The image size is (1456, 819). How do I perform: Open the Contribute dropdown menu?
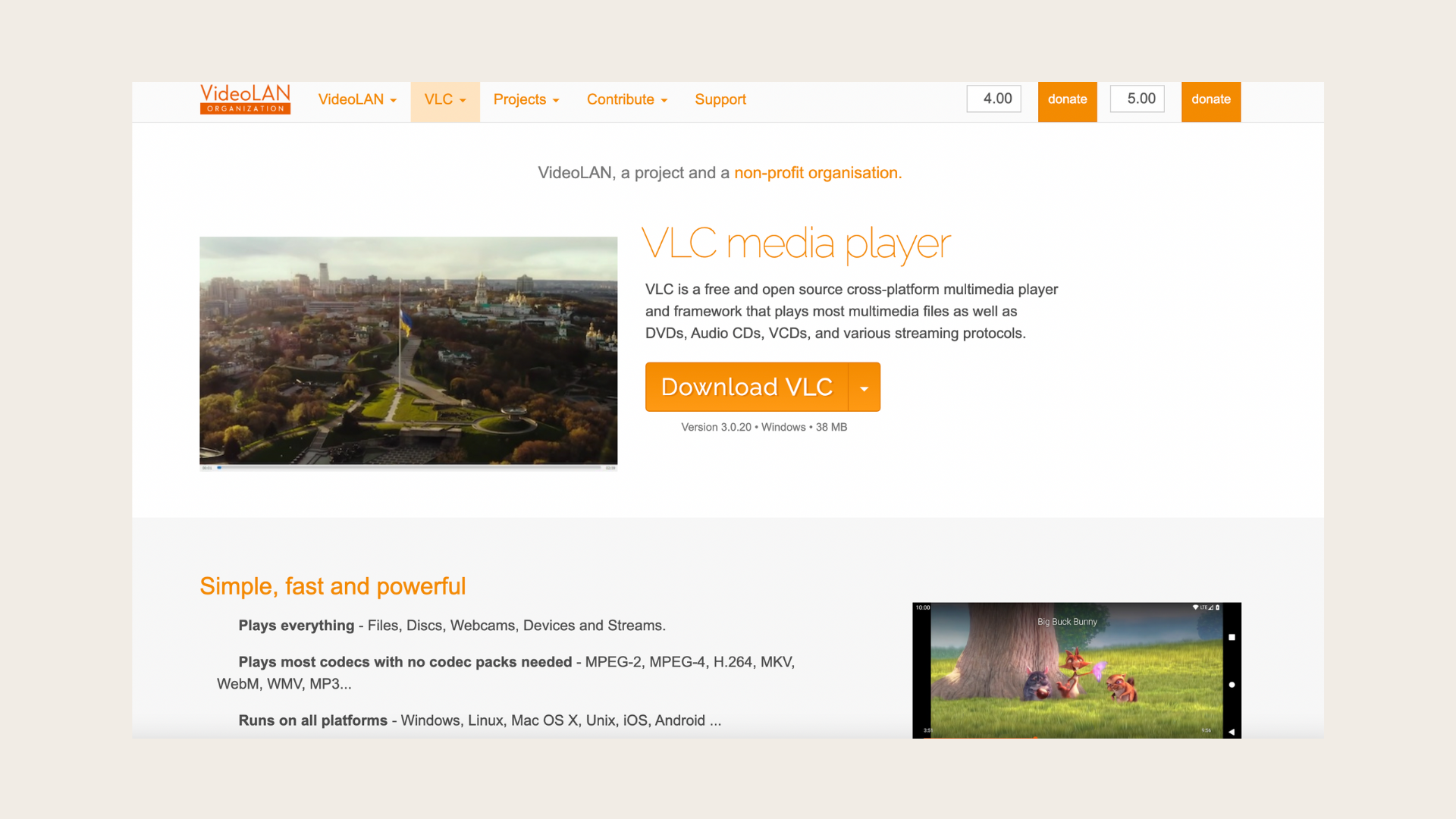coord(626,99)
